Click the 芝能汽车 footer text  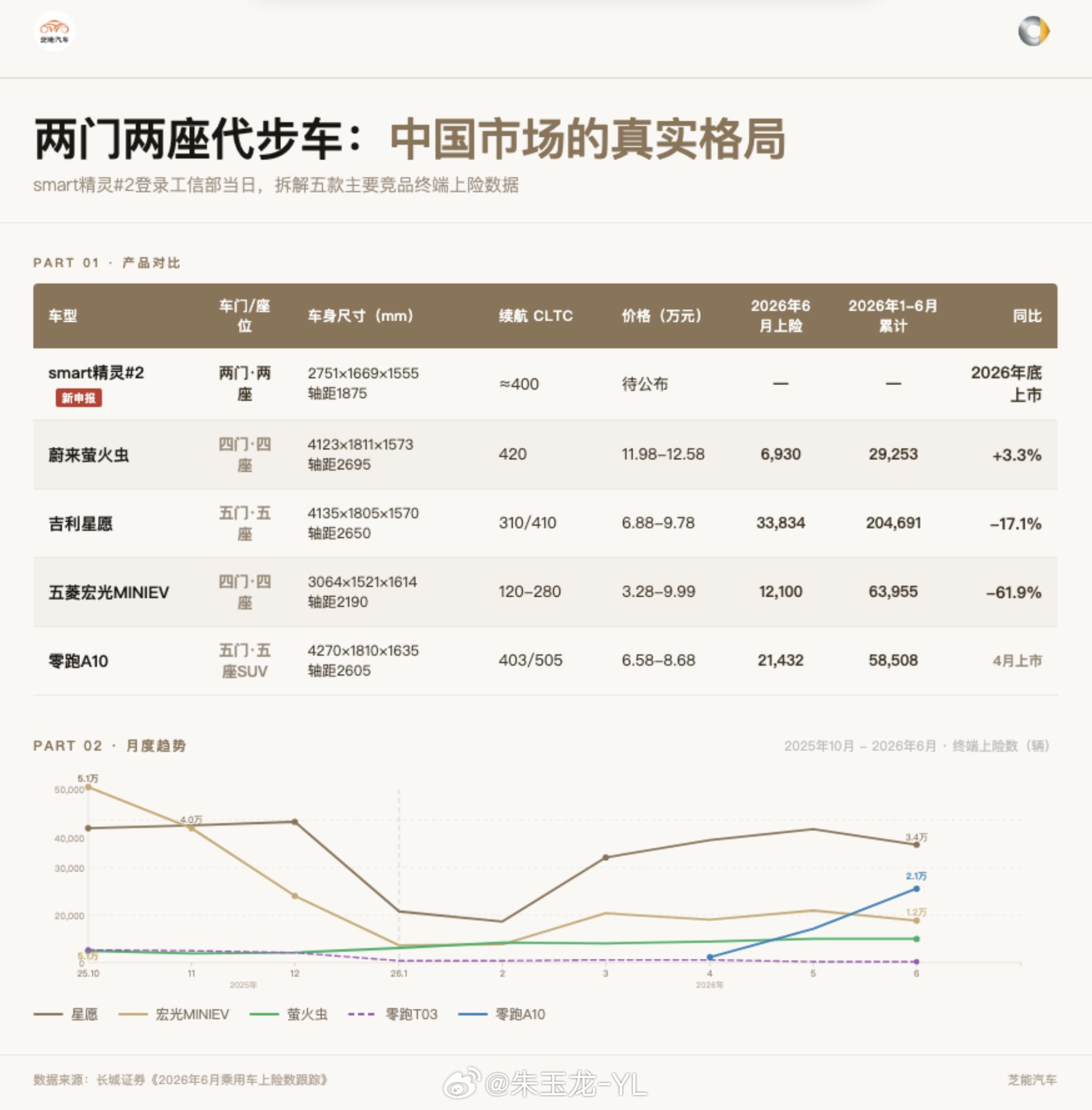pyautogui.click(x=1033, y=1080)
